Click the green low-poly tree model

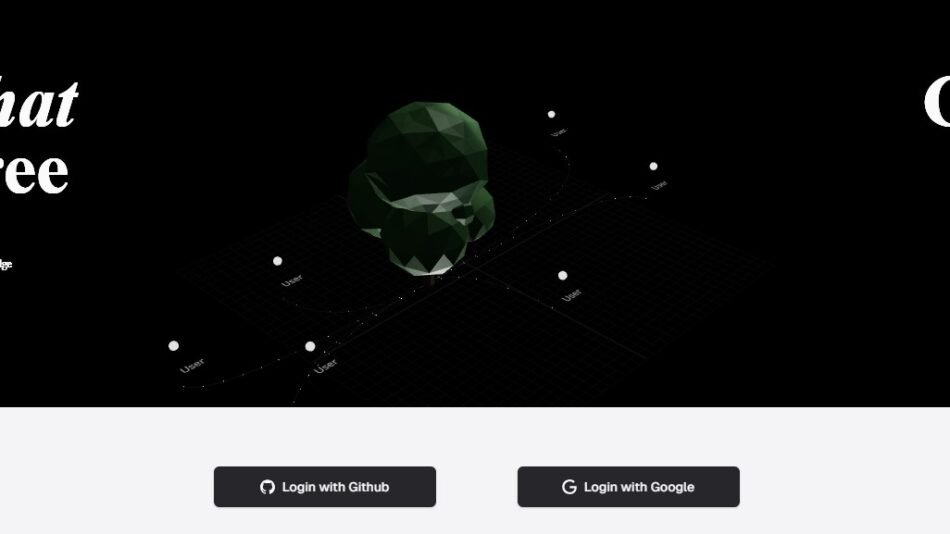tap(422, 188)
